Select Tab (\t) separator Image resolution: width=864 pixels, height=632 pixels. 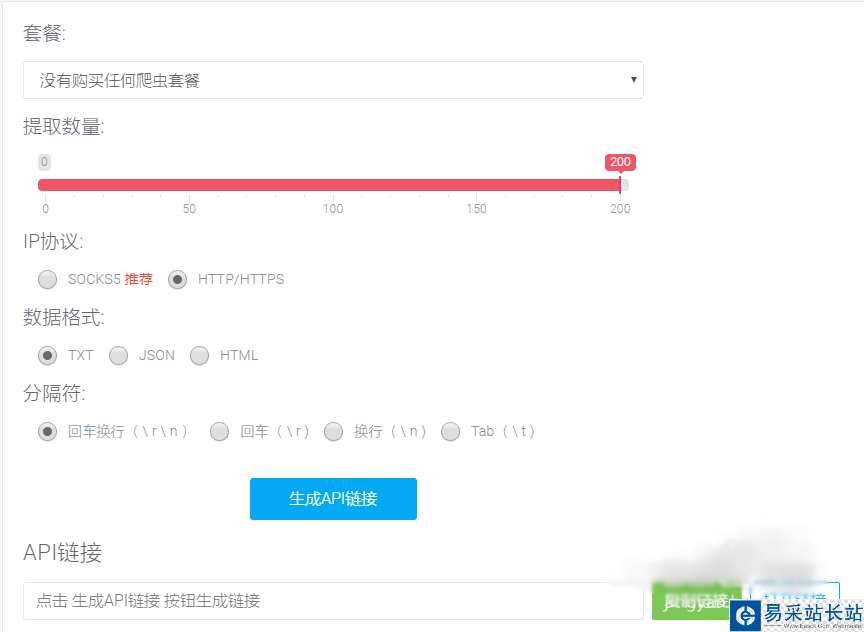point(450,431)
